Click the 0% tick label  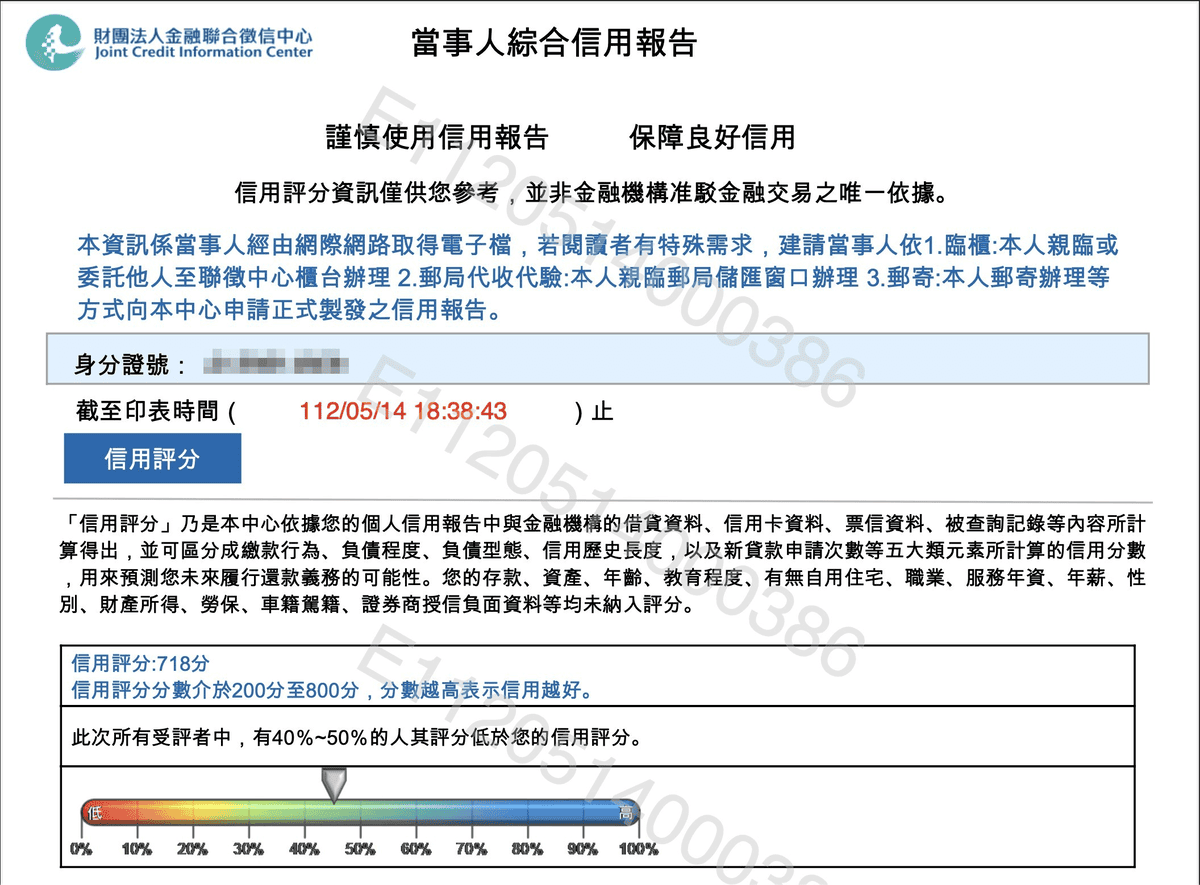pyautogui.click(x=81, y=849)
